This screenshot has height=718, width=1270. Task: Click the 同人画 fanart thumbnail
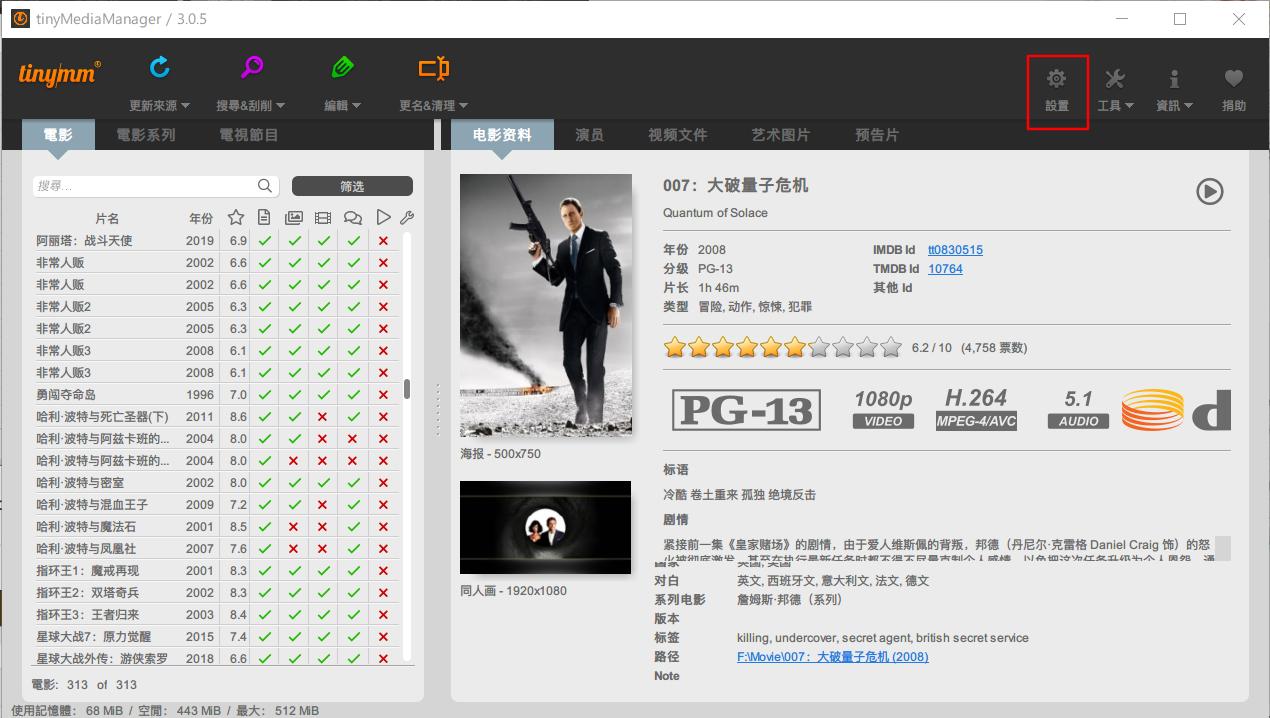point(545,527)
